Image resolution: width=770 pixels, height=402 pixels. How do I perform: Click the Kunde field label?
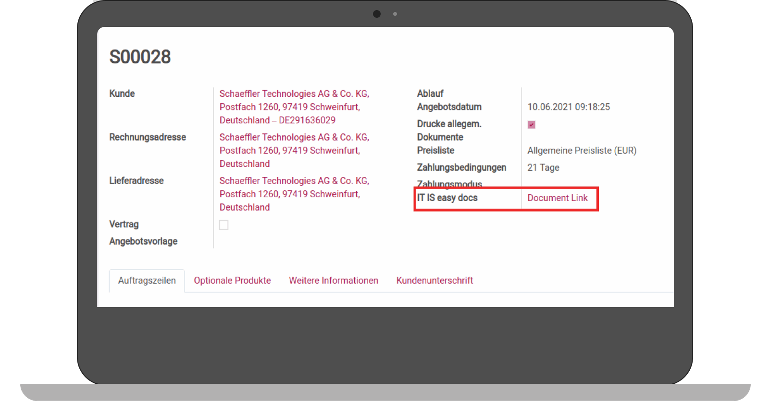point(122,94)
